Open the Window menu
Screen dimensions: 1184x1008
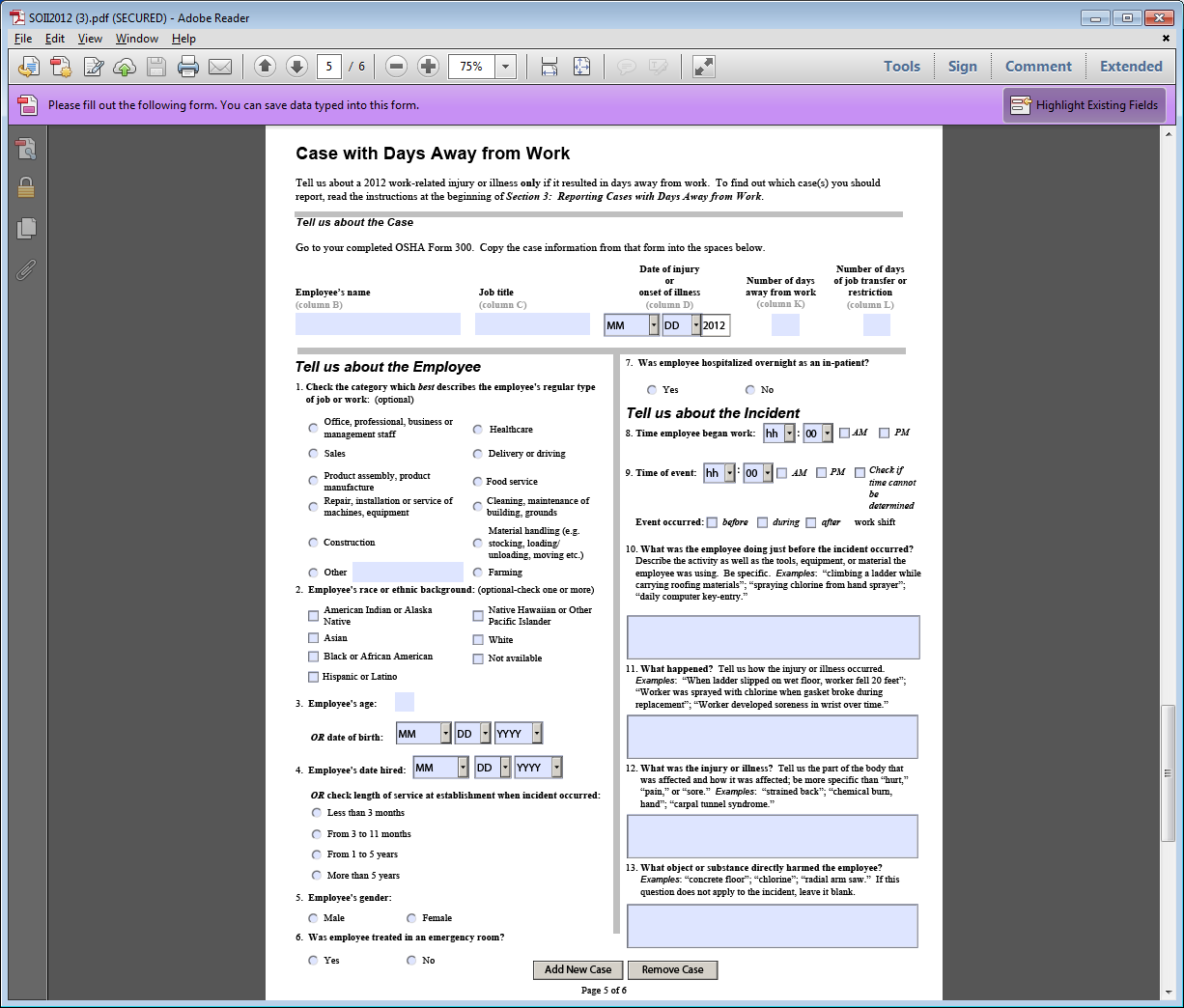point(136,39)
